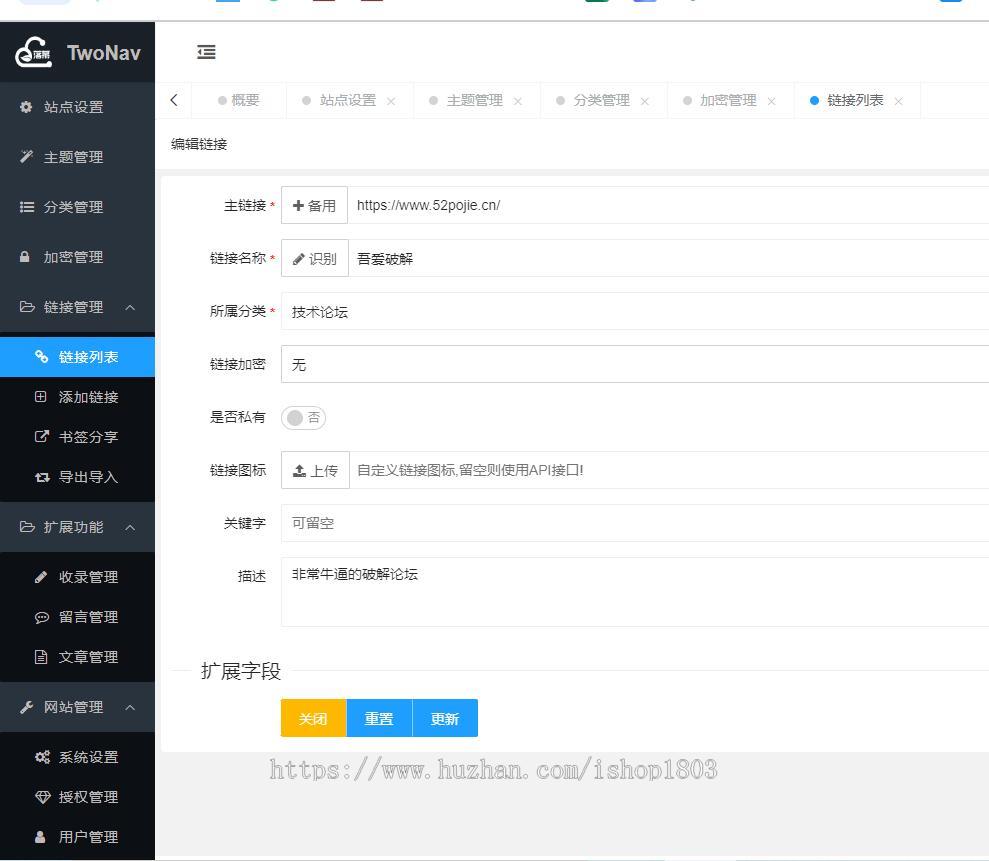Select 授权管理 in the sidebar
Screen dimensions: 989x861
coord(77,797)
